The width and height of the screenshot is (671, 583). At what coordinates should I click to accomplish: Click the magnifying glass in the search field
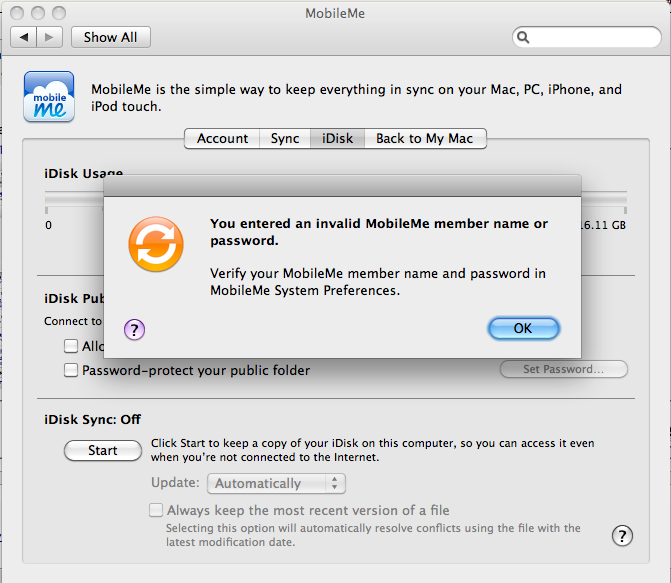pyautogui.click(x=523, y=37)
